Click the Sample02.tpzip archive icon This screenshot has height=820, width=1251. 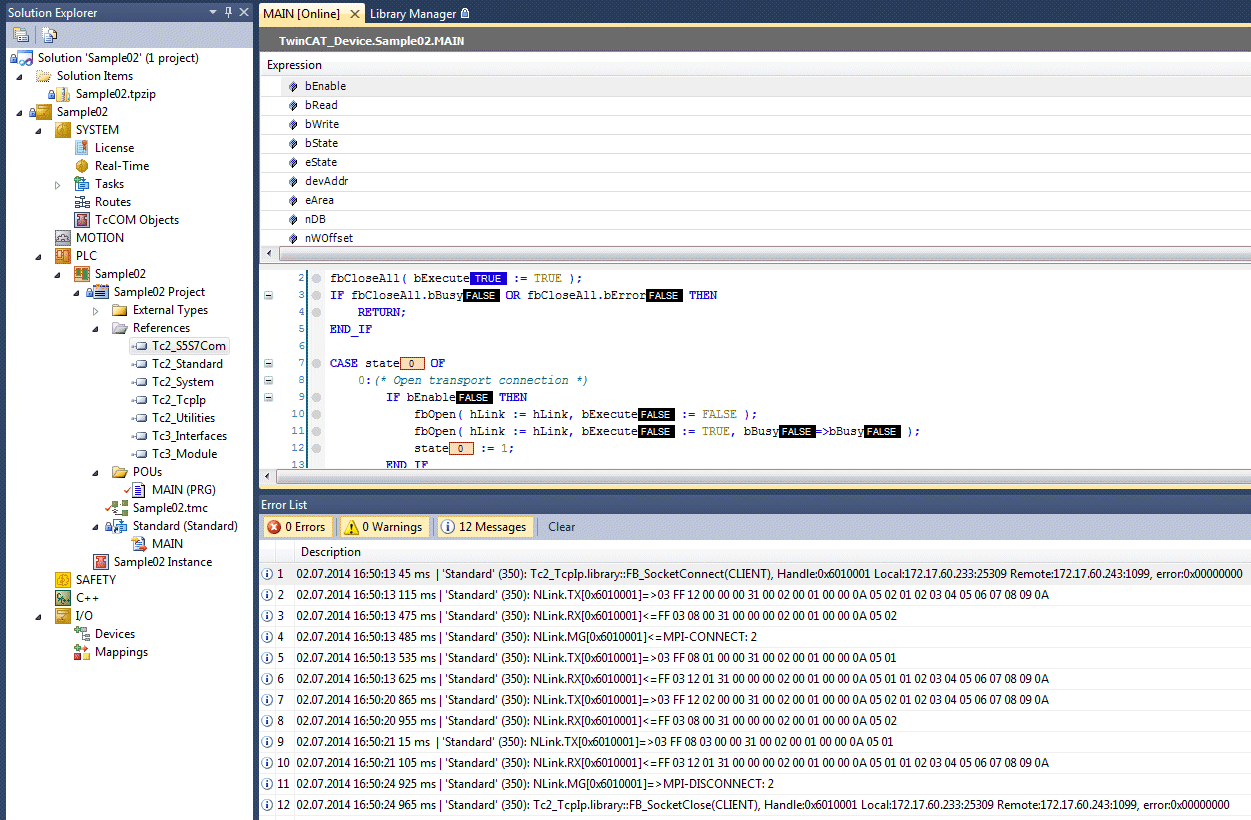coord(61,94)
